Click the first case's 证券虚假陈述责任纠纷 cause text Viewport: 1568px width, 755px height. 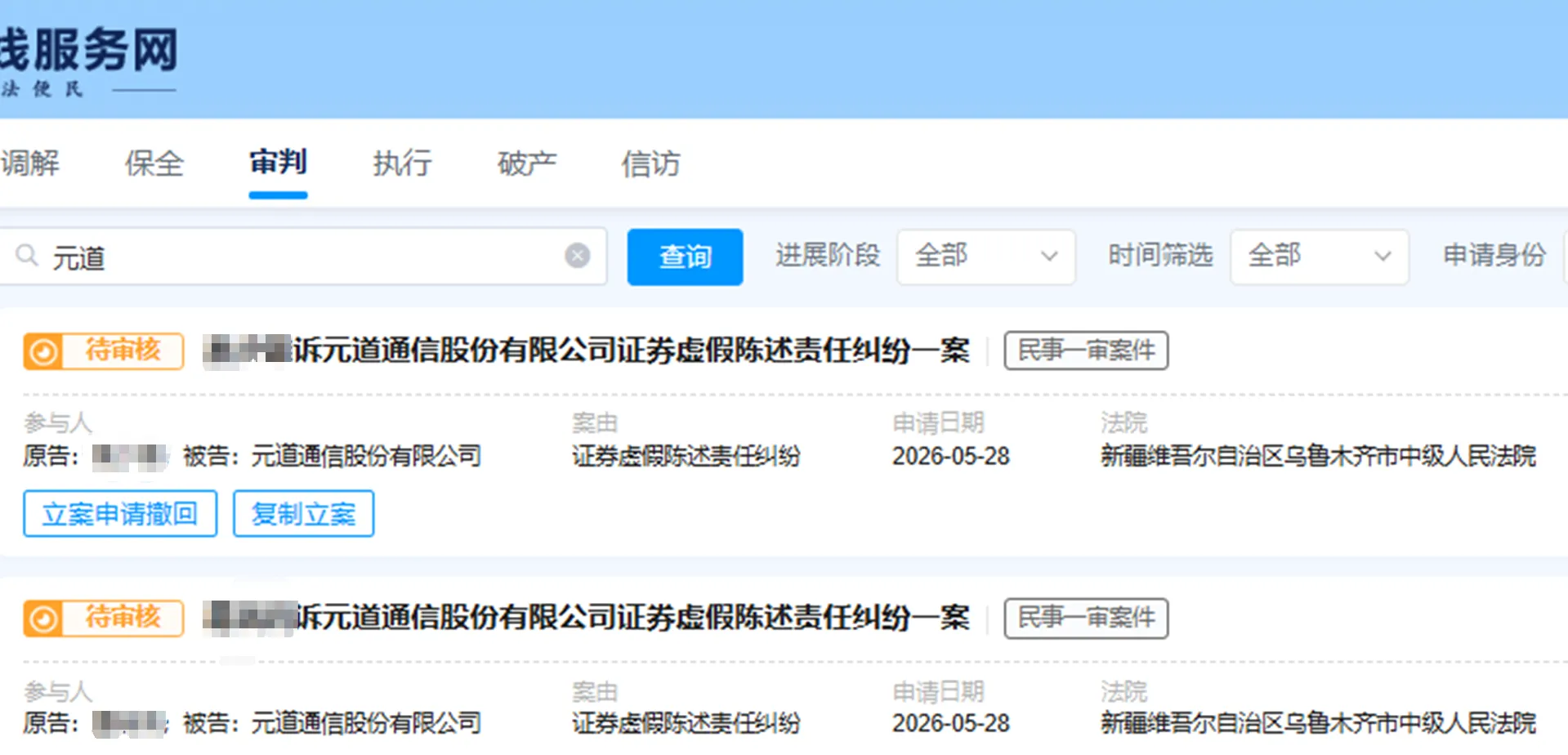pyautogui.click(x=686, y=456)
